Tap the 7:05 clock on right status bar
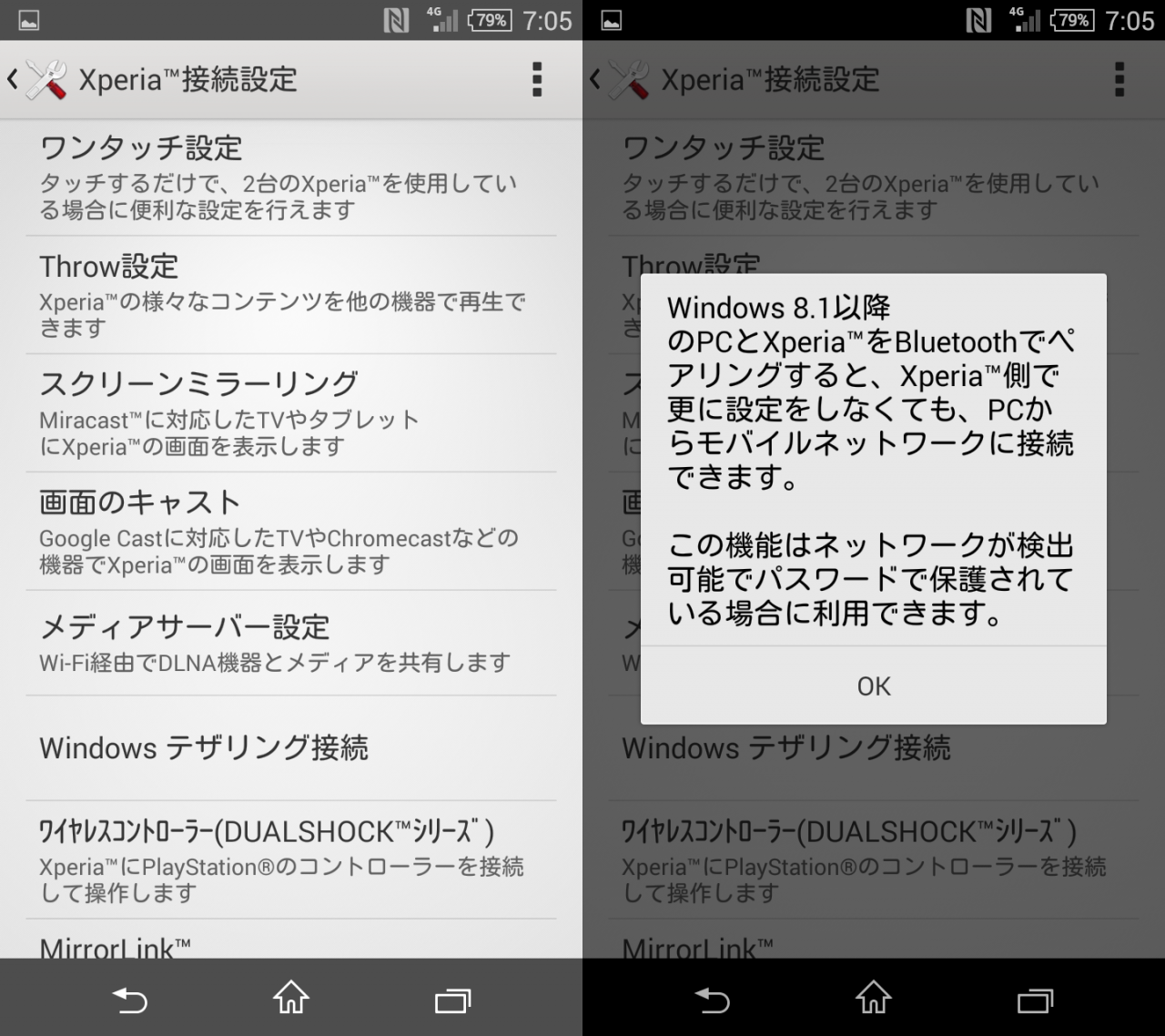This screenshot has height=1036, width=1165. pyautogui.click(x=1130, y=20)
